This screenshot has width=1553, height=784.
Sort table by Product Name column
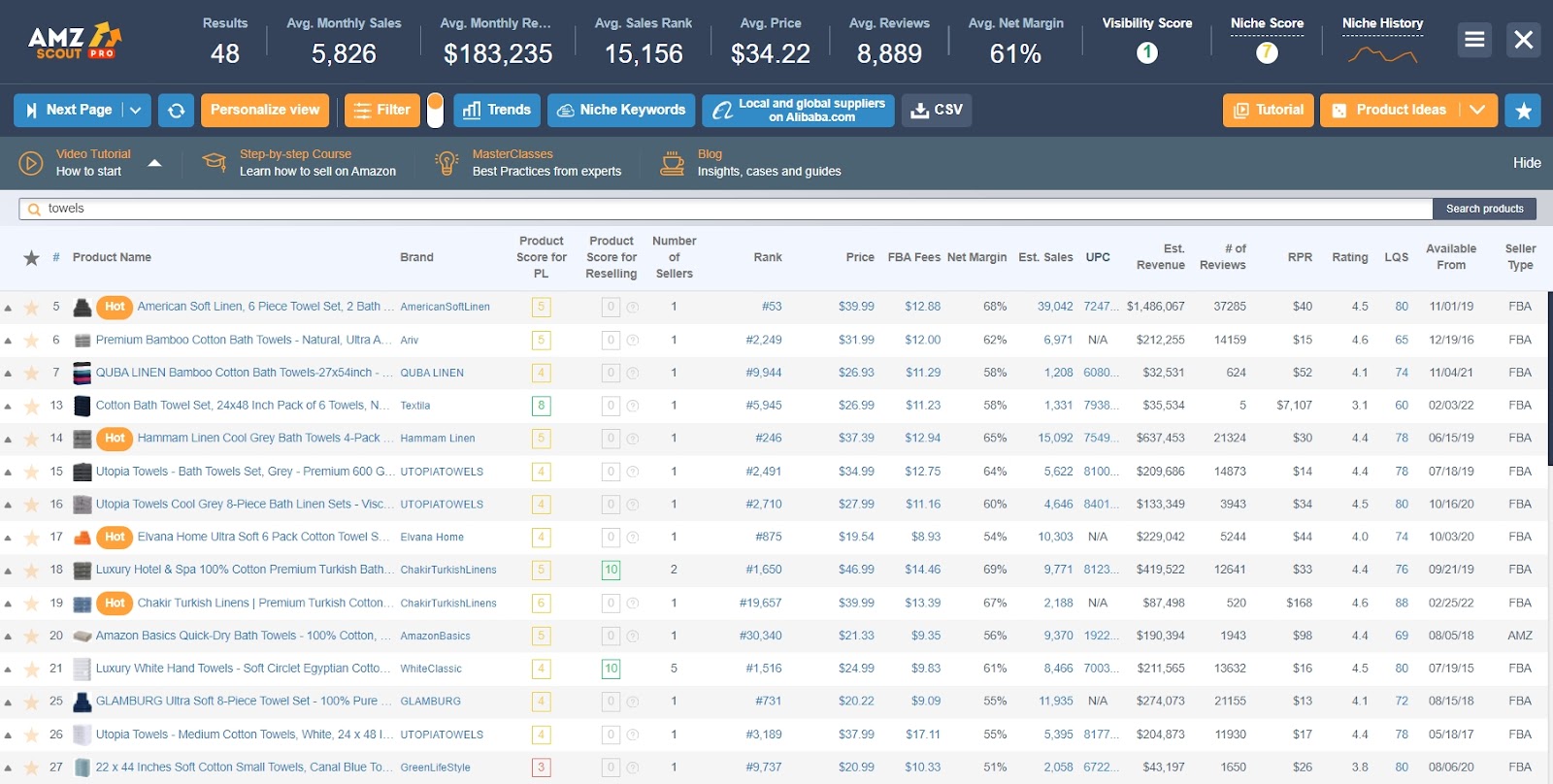(112, 257)
